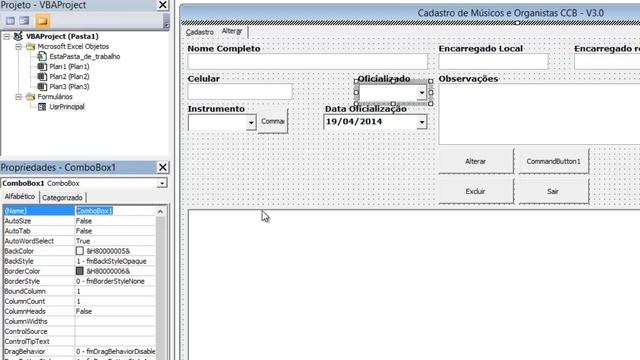Collapse the VBAProject (Pasta1) tree node
The height and width of the screenshot is (360, 640).
tap(6, 36)
